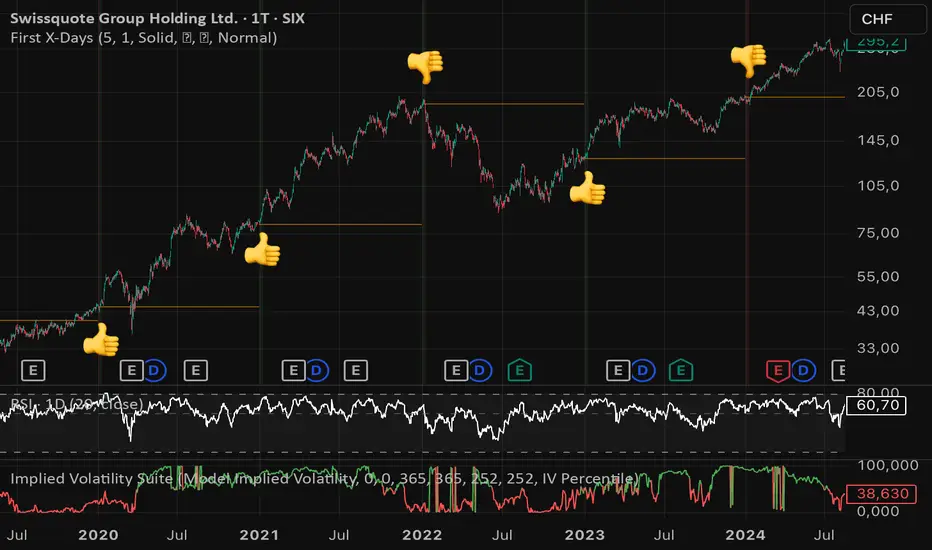932x550 pixels.
Task: Open the CHF currency selector
Action: (887, 19)
